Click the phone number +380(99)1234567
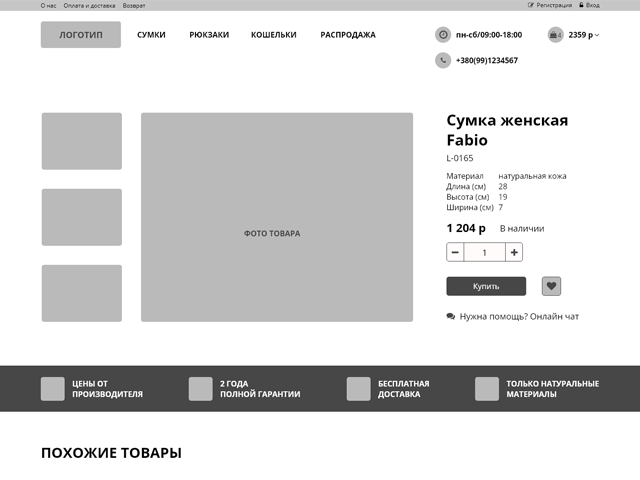640x480 pixels. pos(487,60)
